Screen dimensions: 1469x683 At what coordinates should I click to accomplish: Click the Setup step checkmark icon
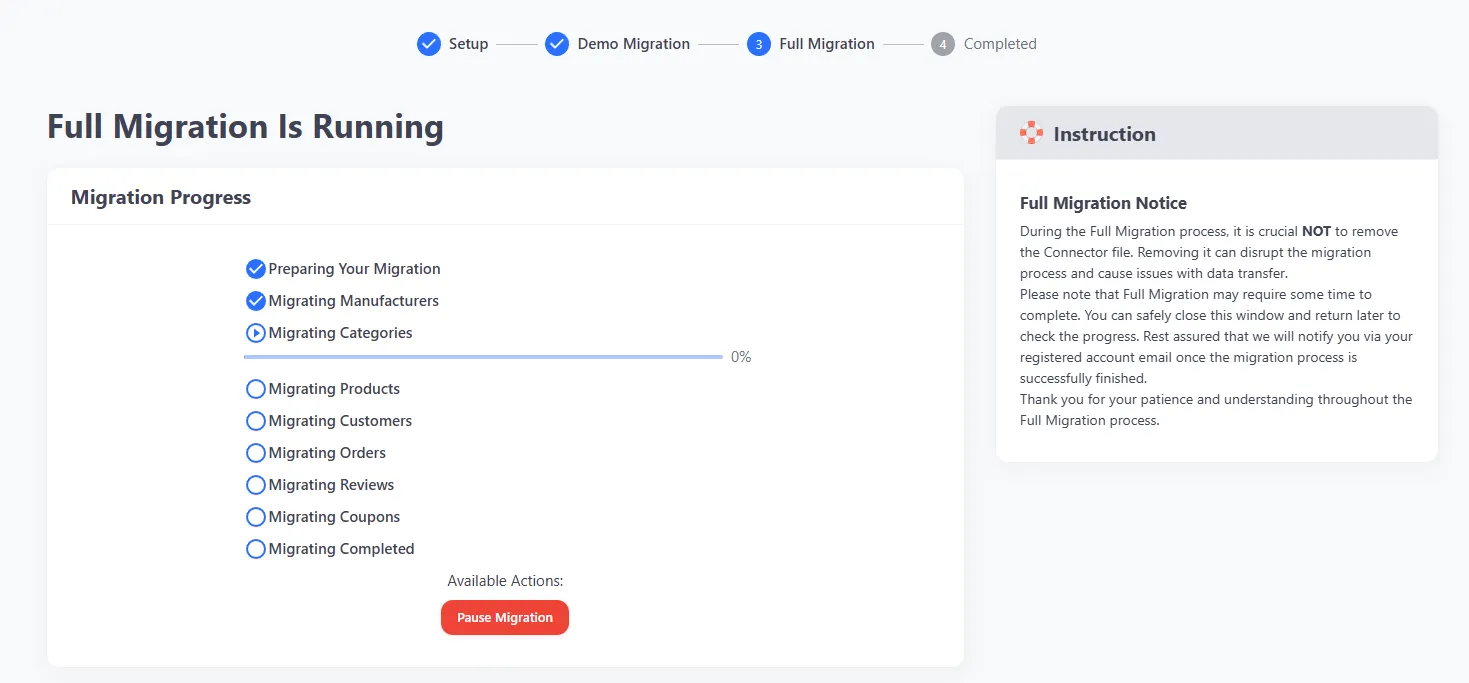429,44
